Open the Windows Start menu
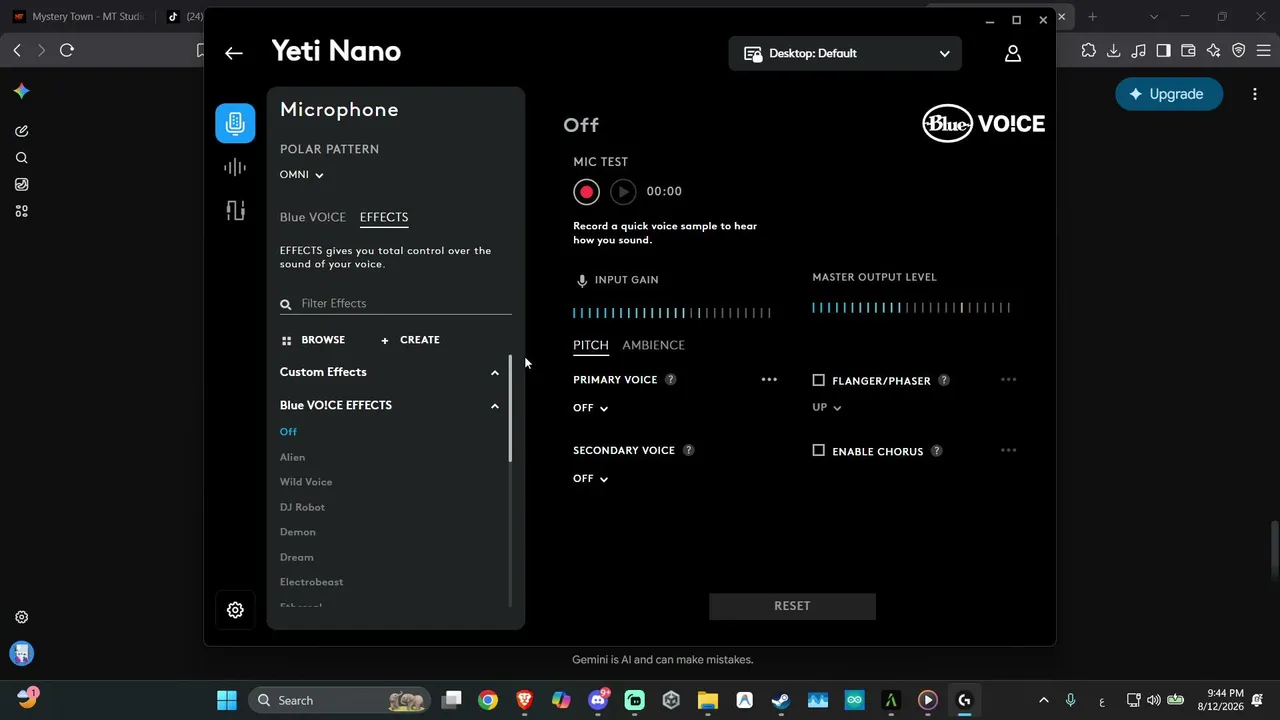The image size is (1280, 720). click(227, 700)
